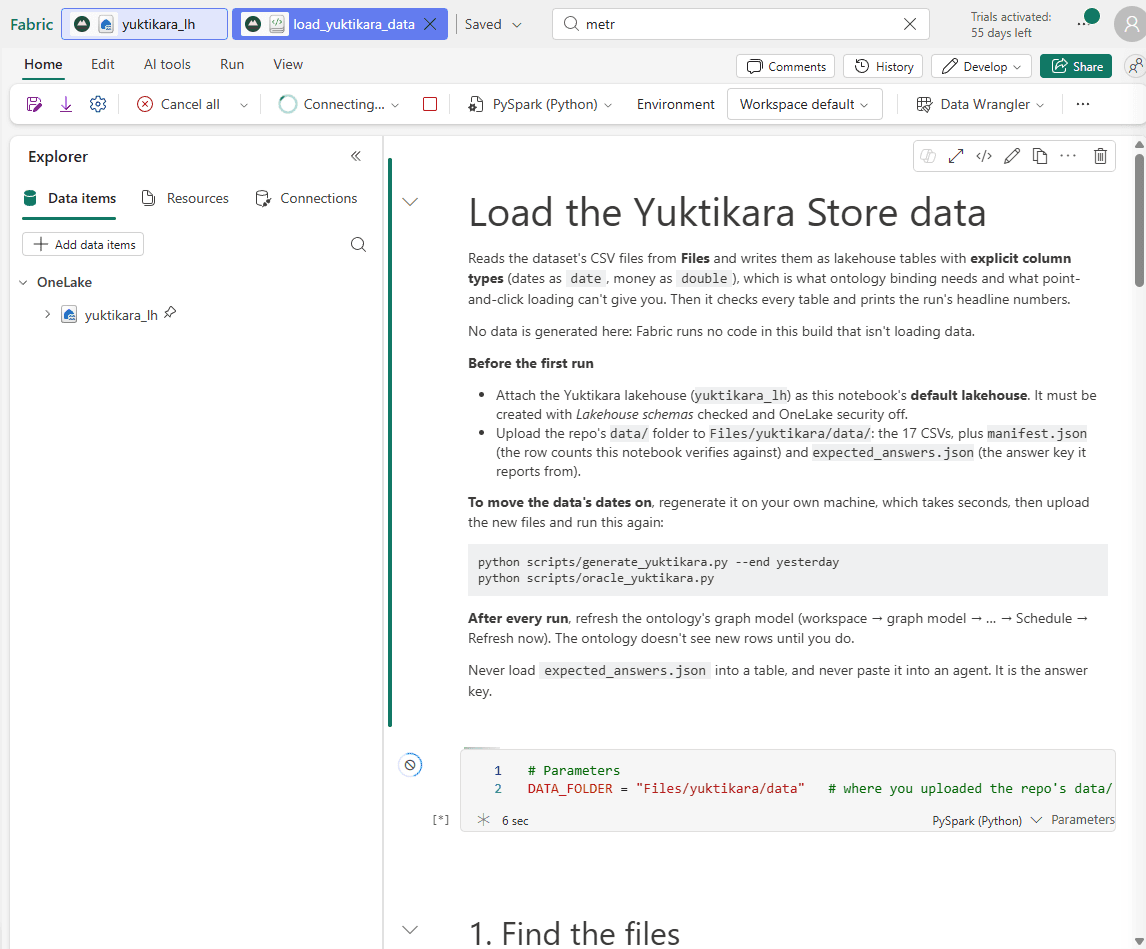This screenshot has height=949, width=1146.
Task: Open the Data Wrangler dropdown
Action: [x=980, y=105]
